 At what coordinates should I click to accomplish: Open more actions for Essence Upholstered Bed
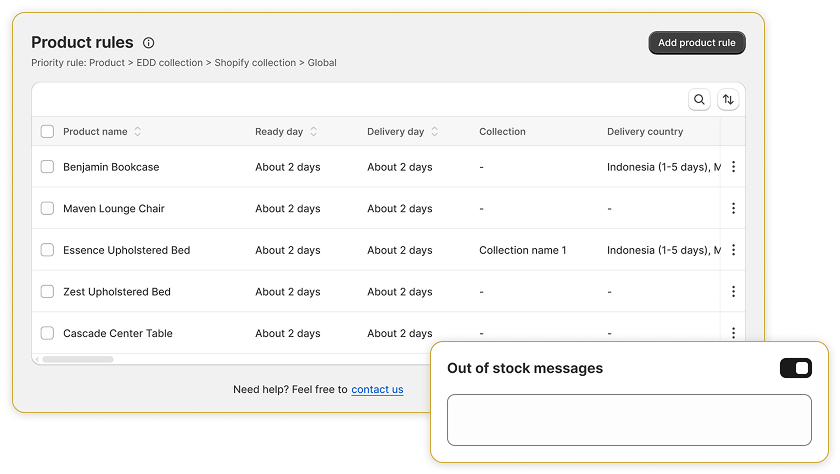click(x=733, y=250)
